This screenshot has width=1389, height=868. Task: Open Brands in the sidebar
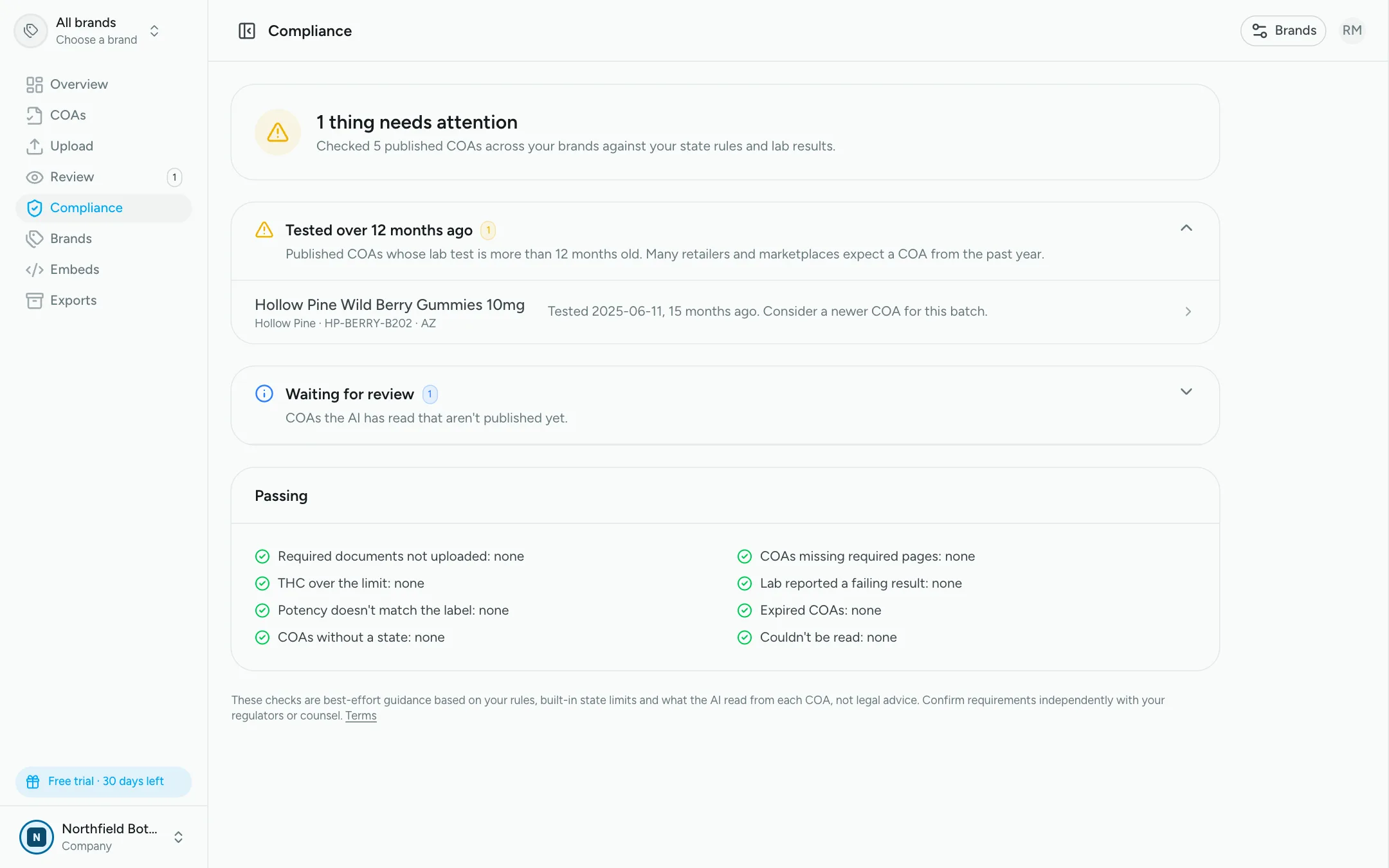(x=104, y=239)
